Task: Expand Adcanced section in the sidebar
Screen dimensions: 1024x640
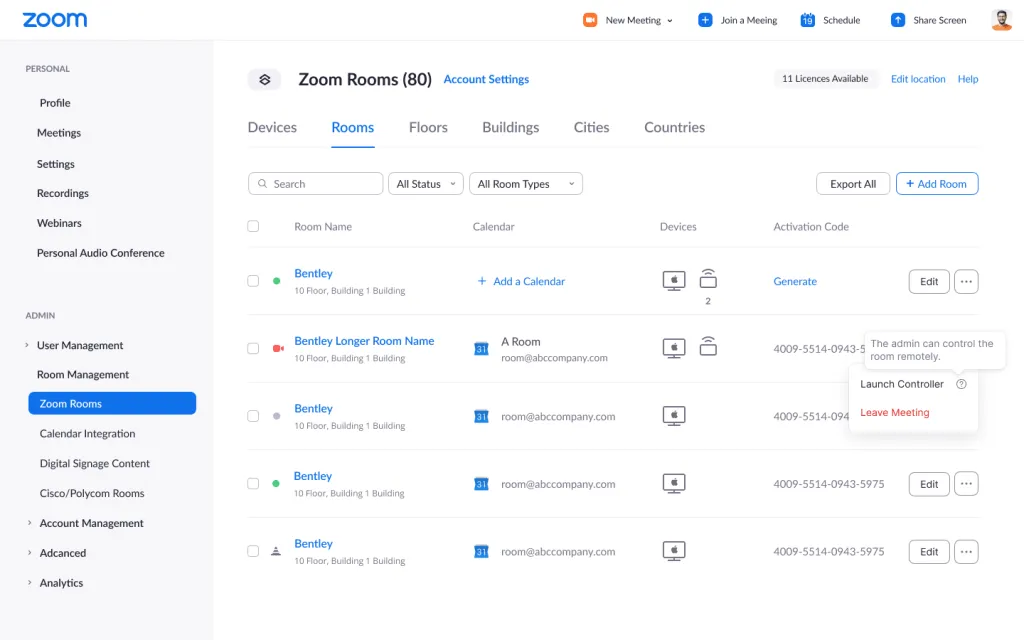Action: coord(29,552)
